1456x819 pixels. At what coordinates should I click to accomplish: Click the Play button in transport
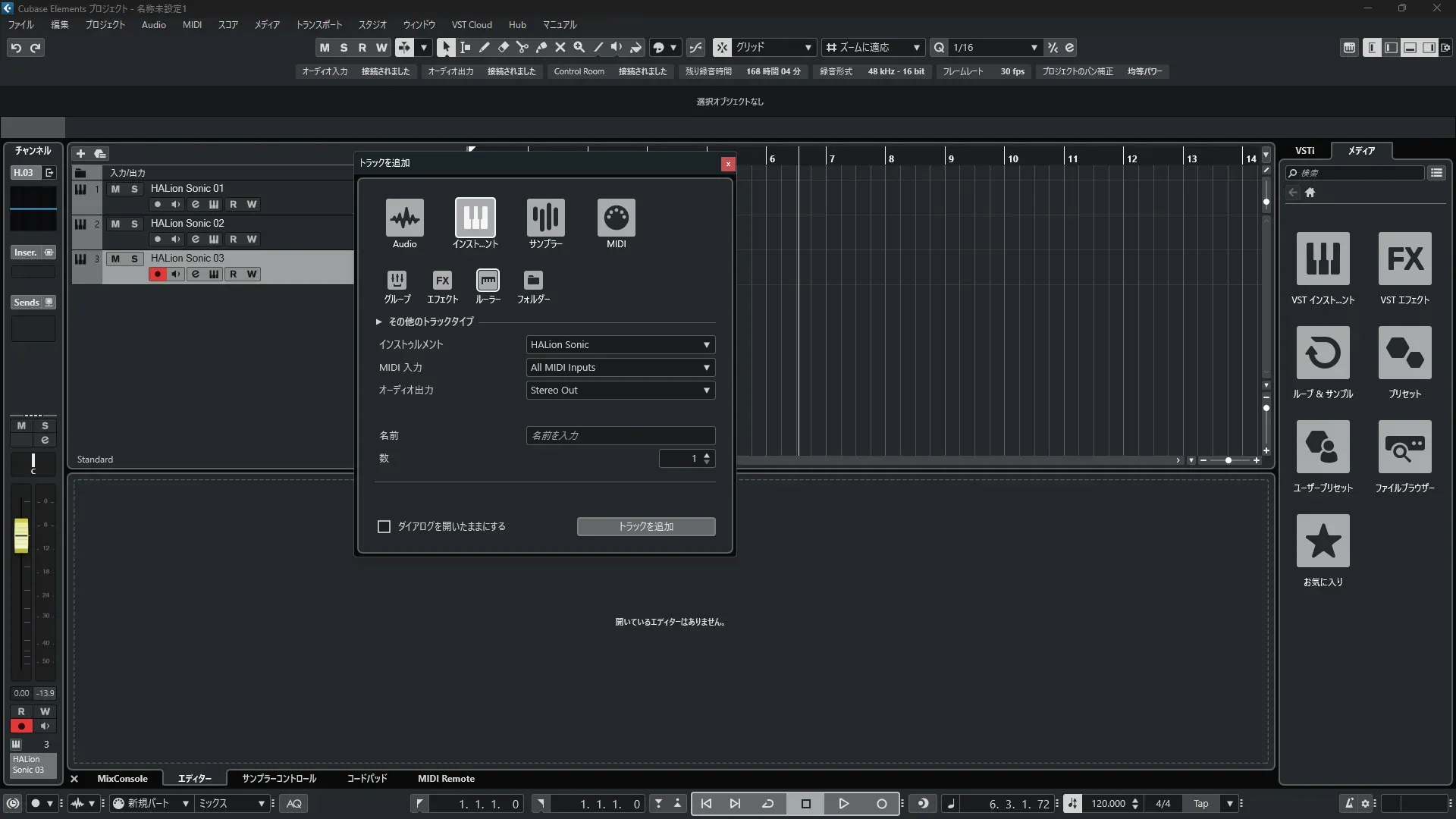[x=843, y=804]
